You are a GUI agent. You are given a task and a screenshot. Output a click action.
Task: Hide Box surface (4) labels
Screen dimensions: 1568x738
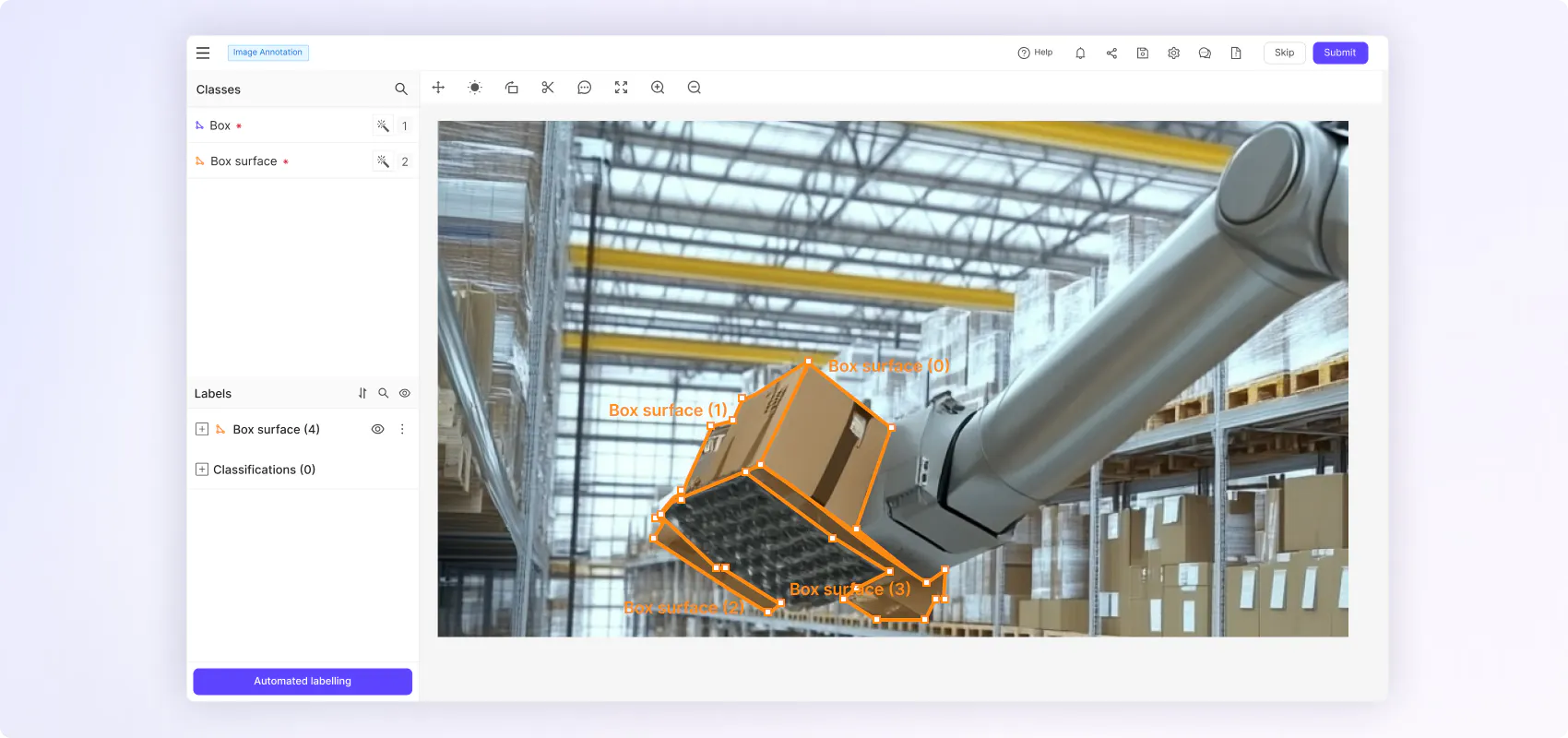click(377, 429)
